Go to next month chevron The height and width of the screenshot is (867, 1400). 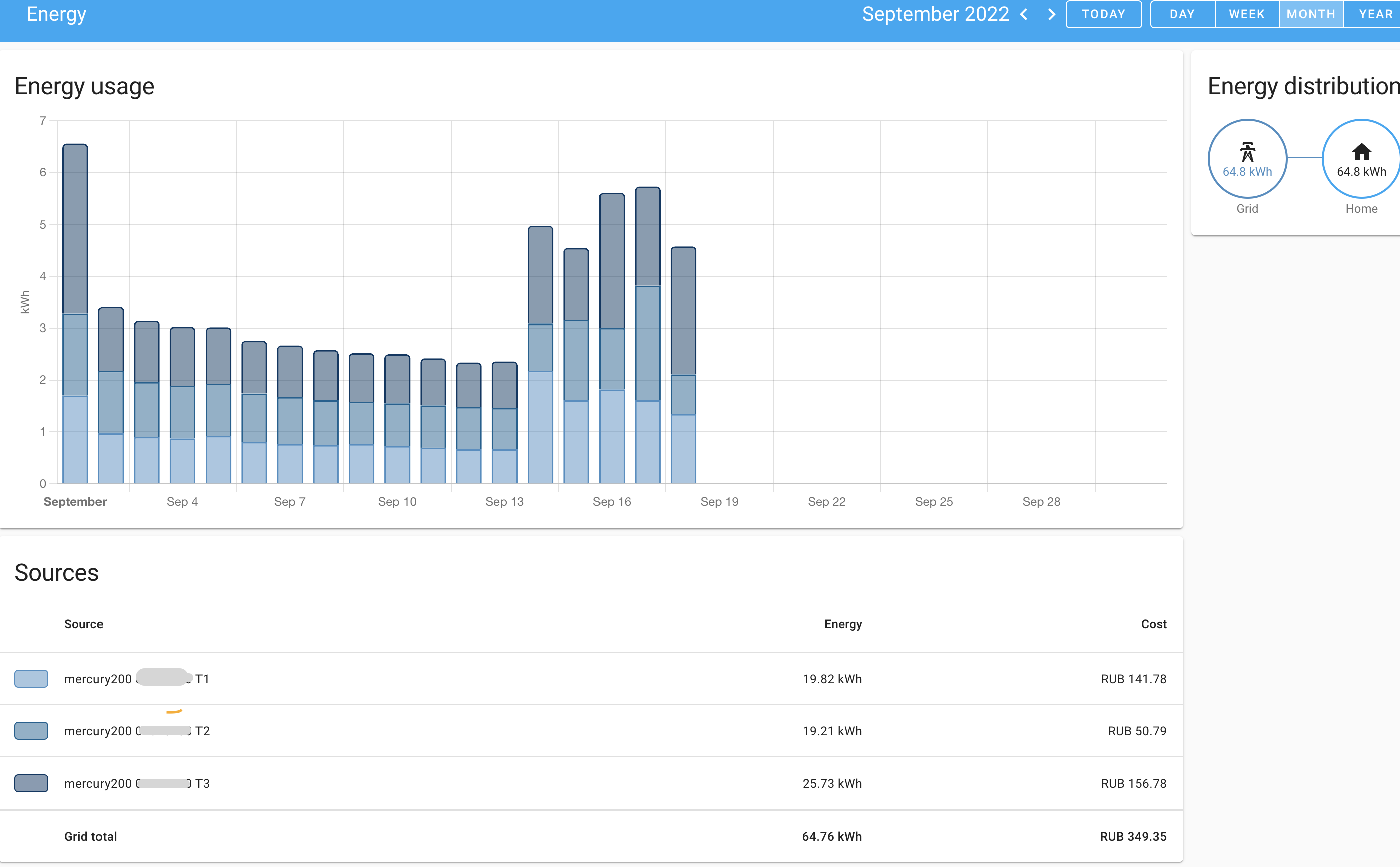coord(1051,15)
